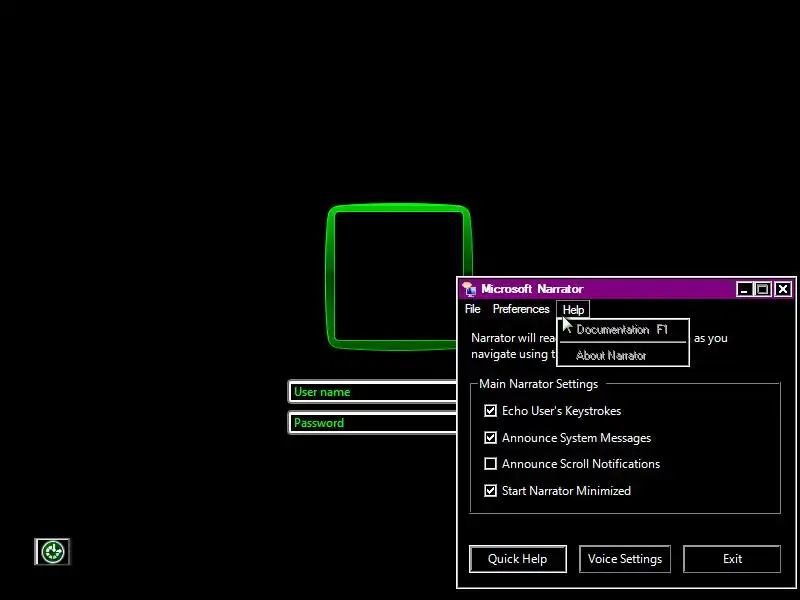Close the open Help menu
The image size is (800, 600).
click(573, 309)
